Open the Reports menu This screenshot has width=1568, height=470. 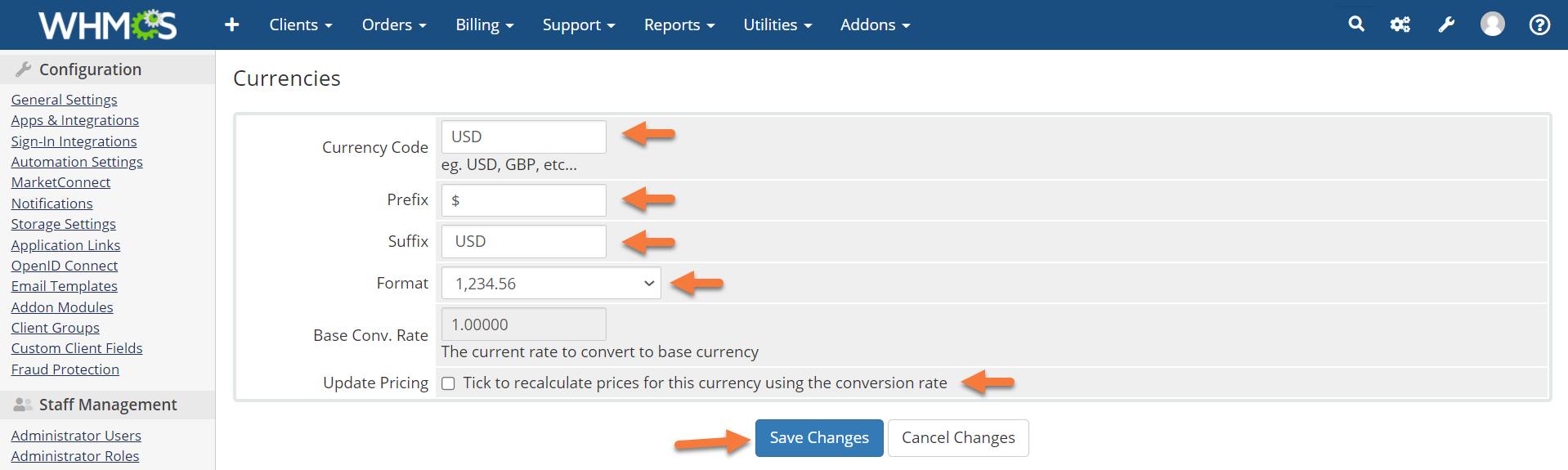(679, 25)
